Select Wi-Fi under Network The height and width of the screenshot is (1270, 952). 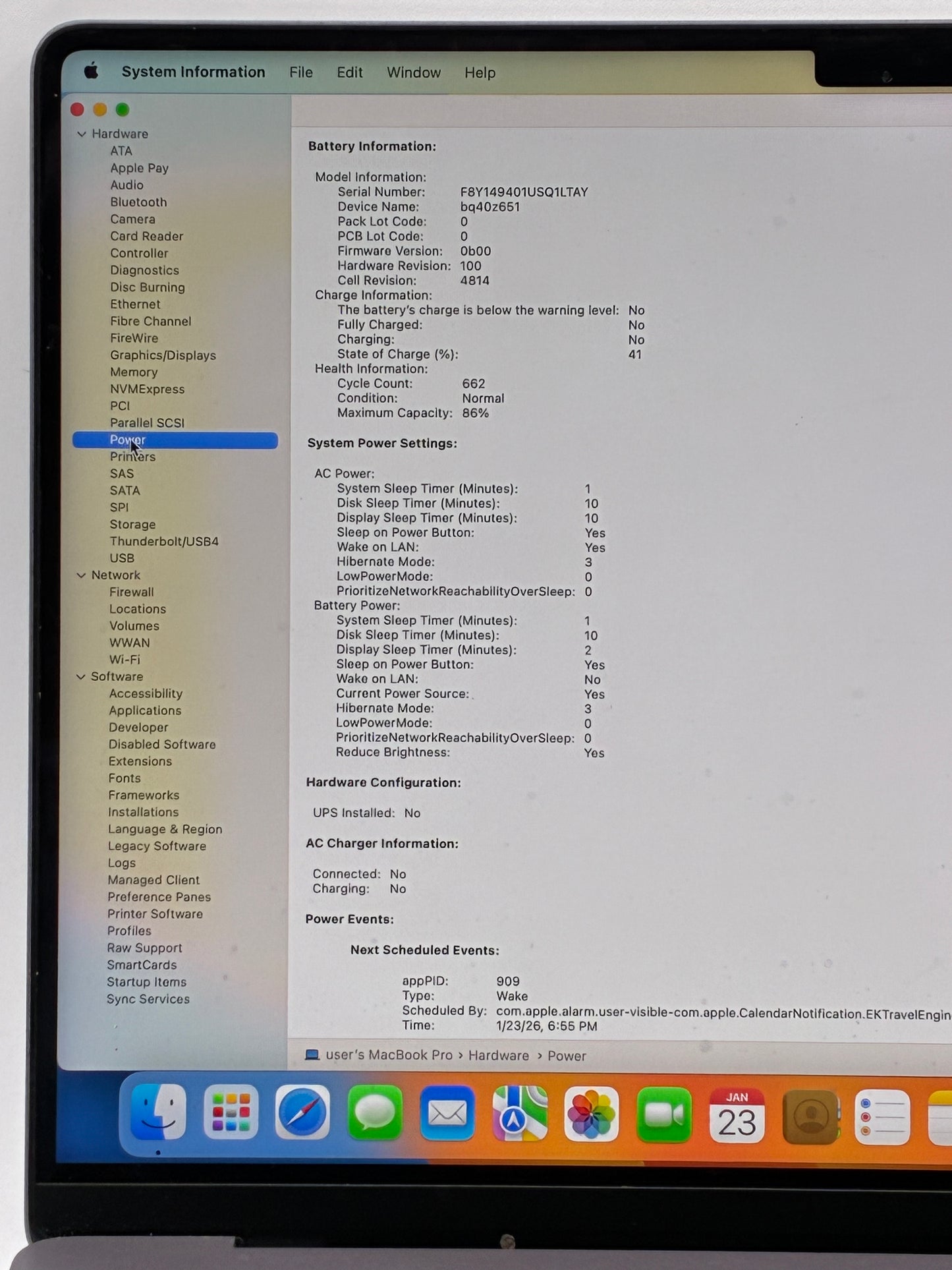coord(125,660)
